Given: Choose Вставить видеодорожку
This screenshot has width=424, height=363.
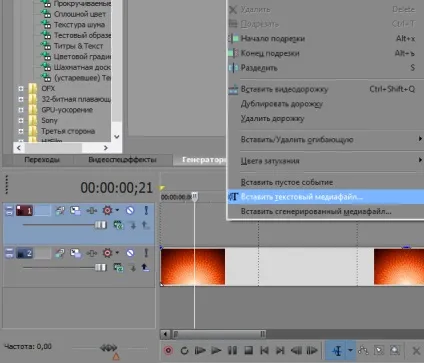Looking at the screenshot, I should pyautogui.click(x=325, y=89).
